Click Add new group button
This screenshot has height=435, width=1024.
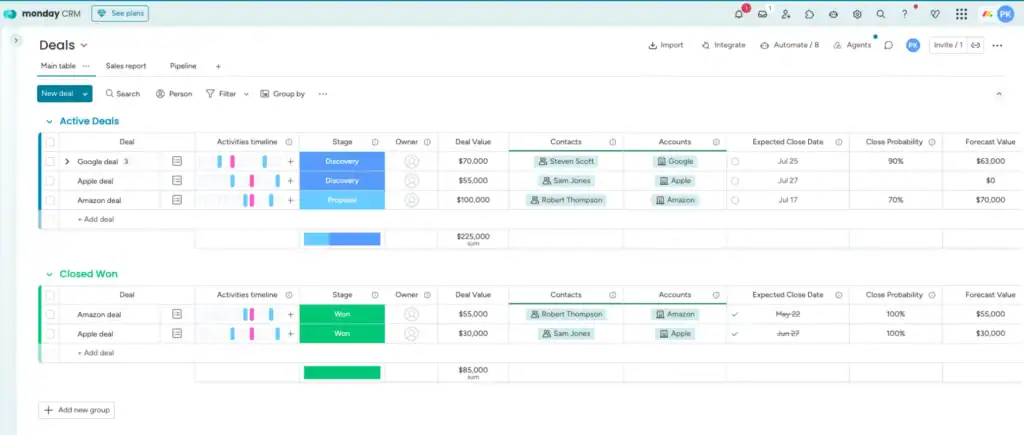click(x=76, y=410)
